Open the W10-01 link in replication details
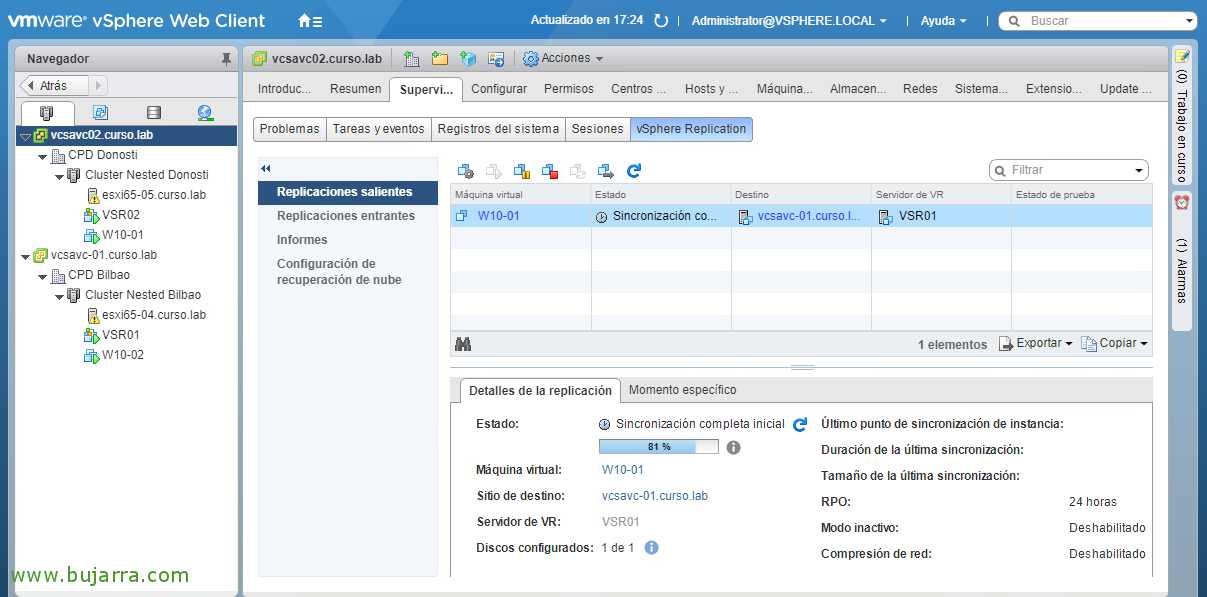 click(623, 470)
